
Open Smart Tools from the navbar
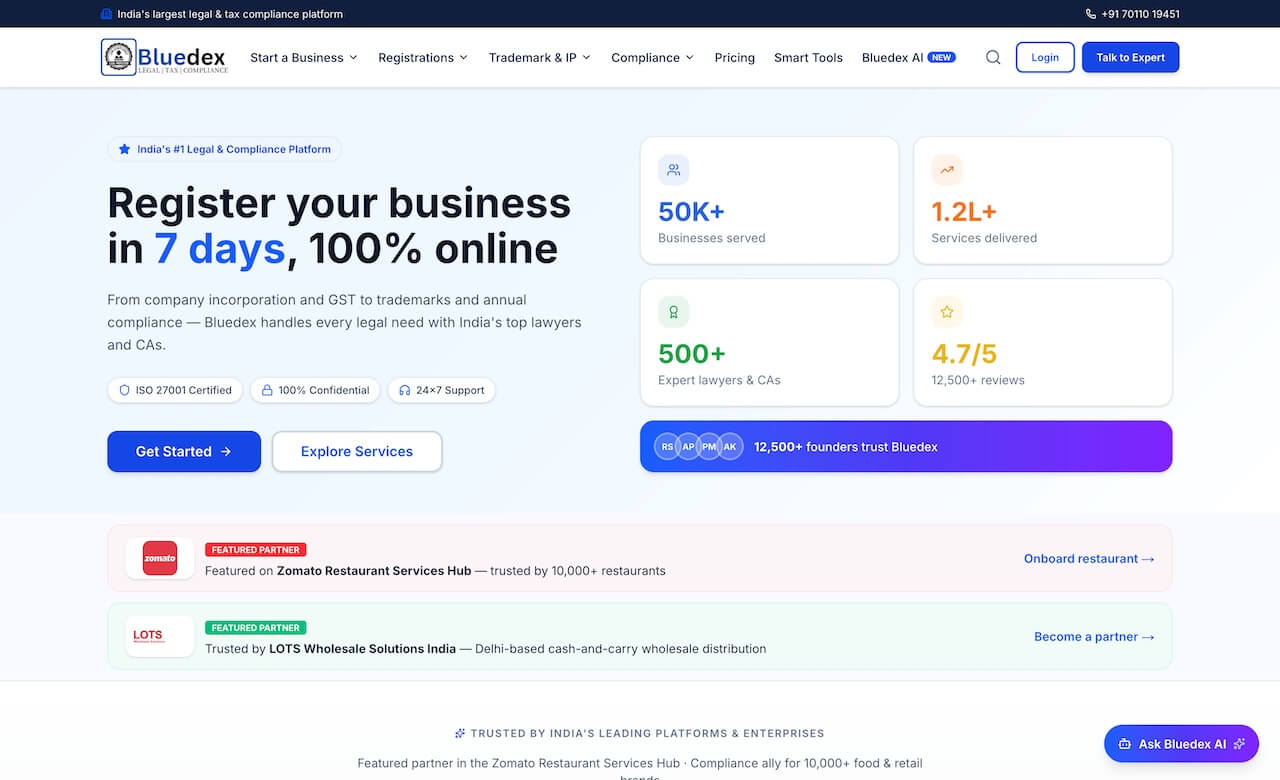click(808, 57)
